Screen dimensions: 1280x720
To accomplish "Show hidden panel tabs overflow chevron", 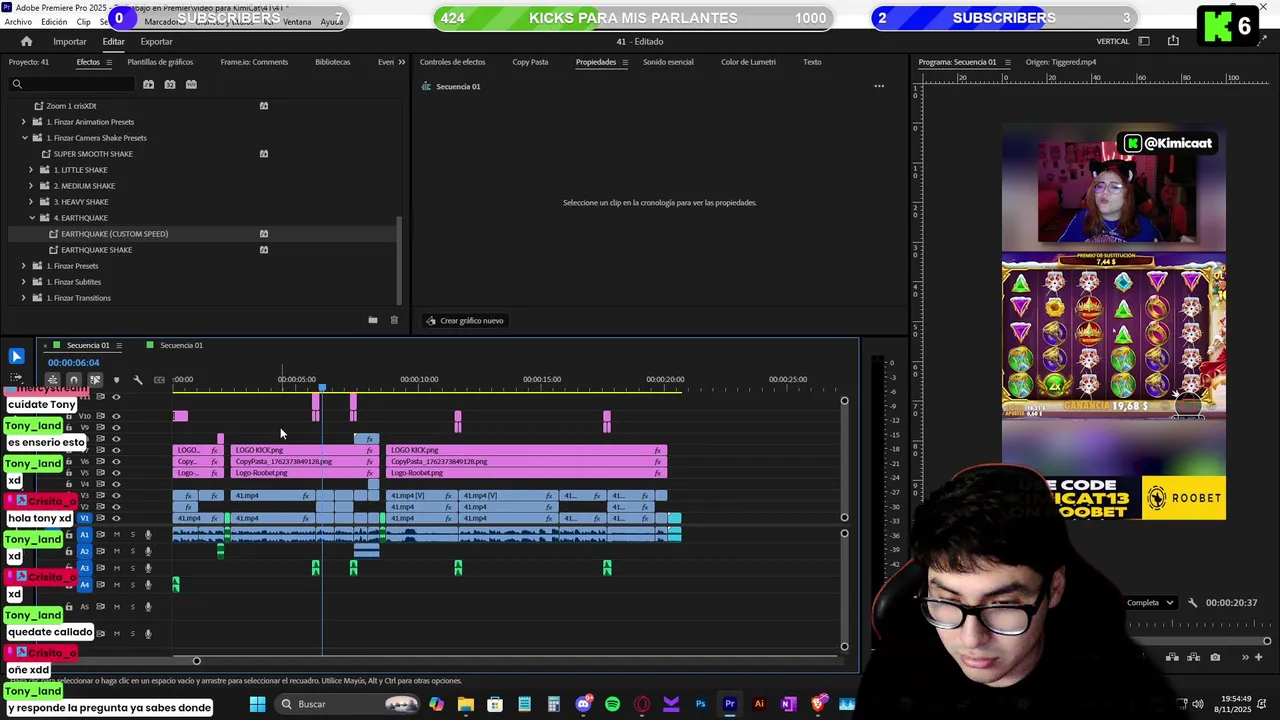I will pyautogui.click(x=402, y=62).
